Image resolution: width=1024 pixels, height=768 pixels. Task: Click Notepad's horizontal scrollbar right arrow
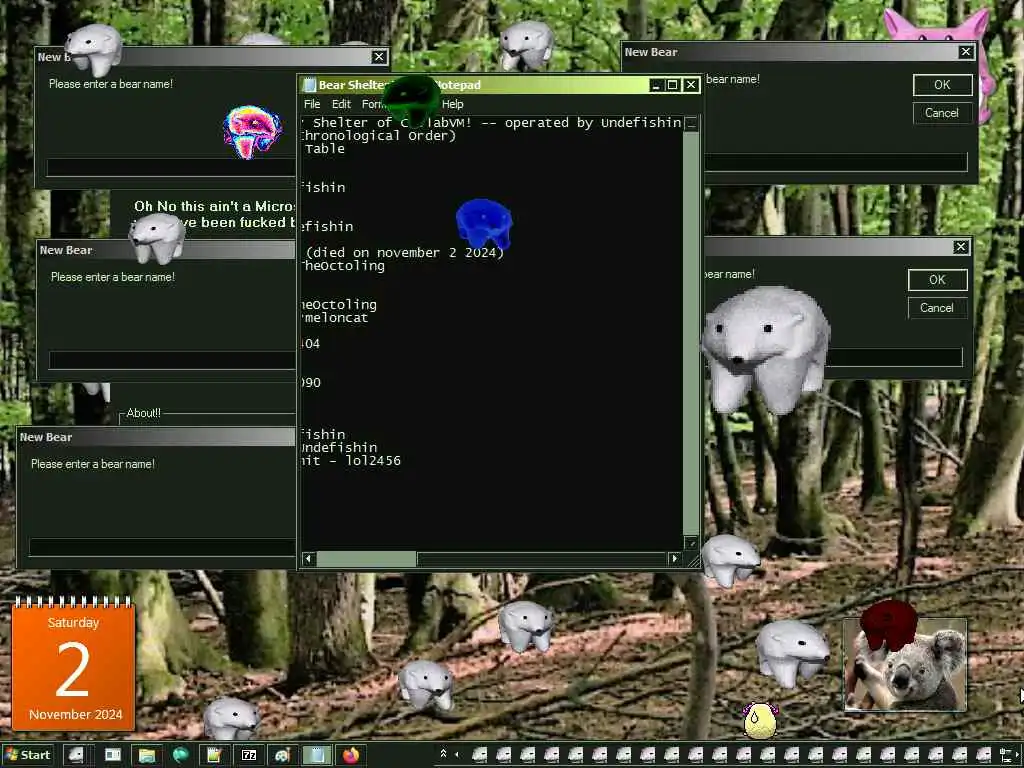click(x=675, y=558)
